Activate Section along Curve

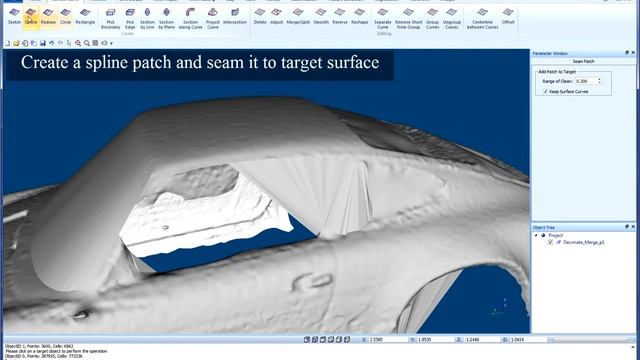(190, 19)
